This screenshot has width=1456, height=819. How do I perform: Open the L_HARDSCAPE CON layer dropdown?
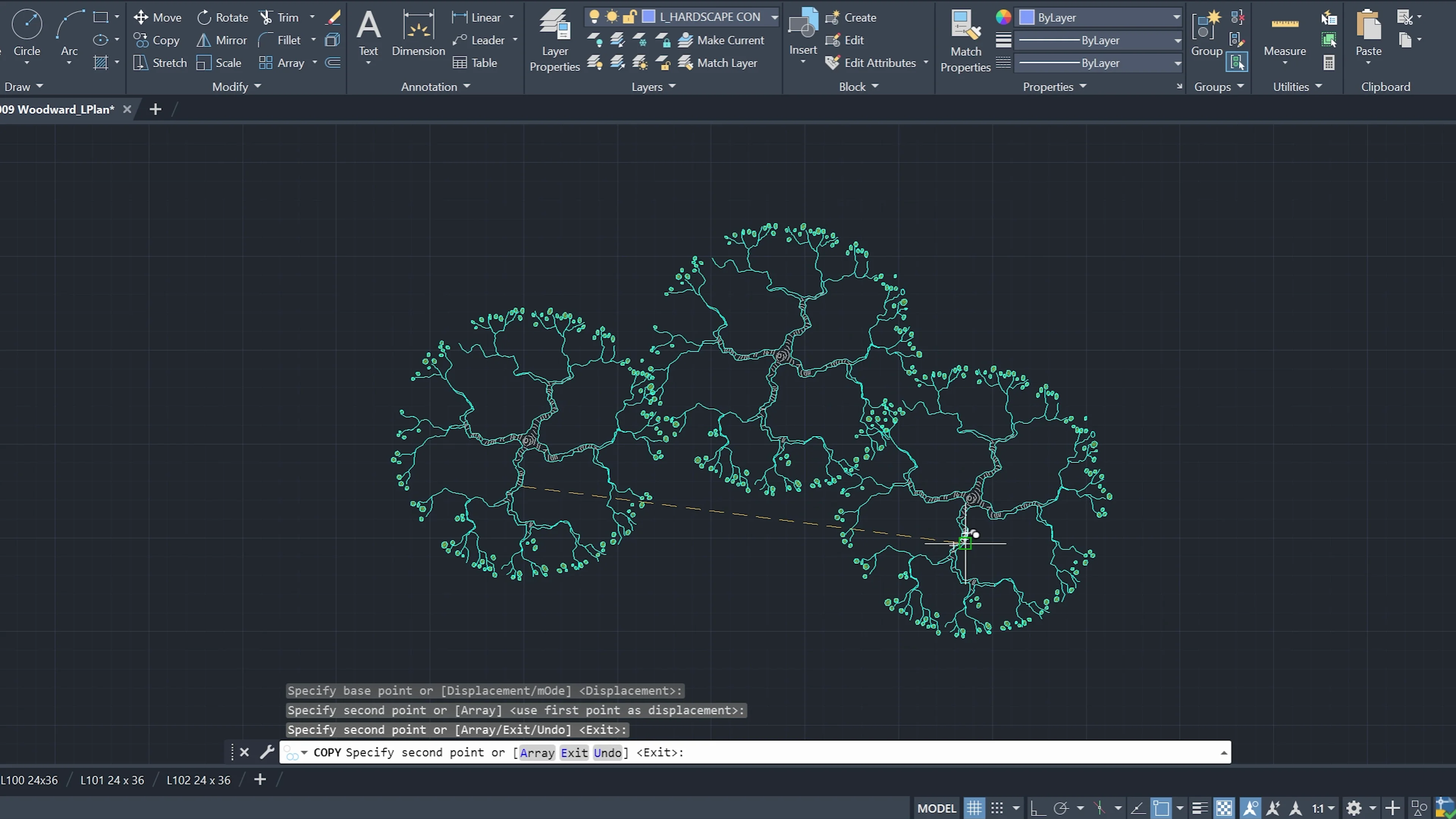coord(774,17)
